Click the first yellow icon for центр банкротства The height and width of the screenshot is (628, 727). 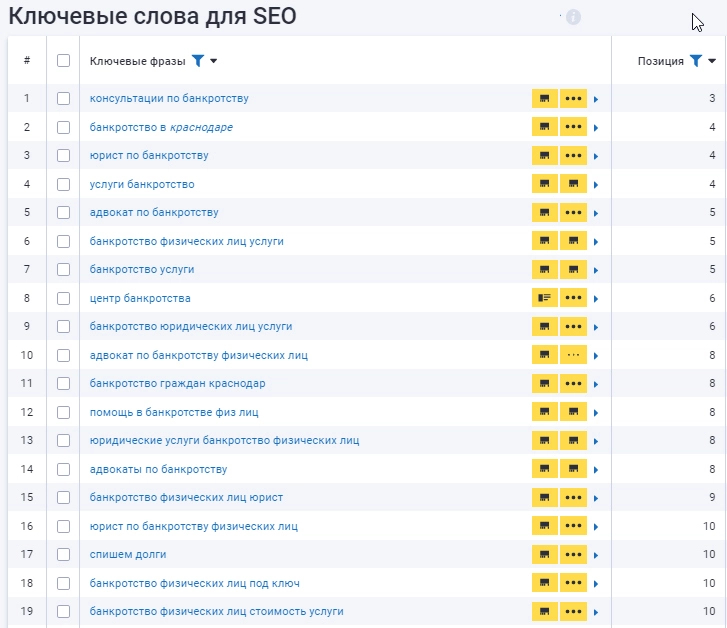tap(545, 298)
